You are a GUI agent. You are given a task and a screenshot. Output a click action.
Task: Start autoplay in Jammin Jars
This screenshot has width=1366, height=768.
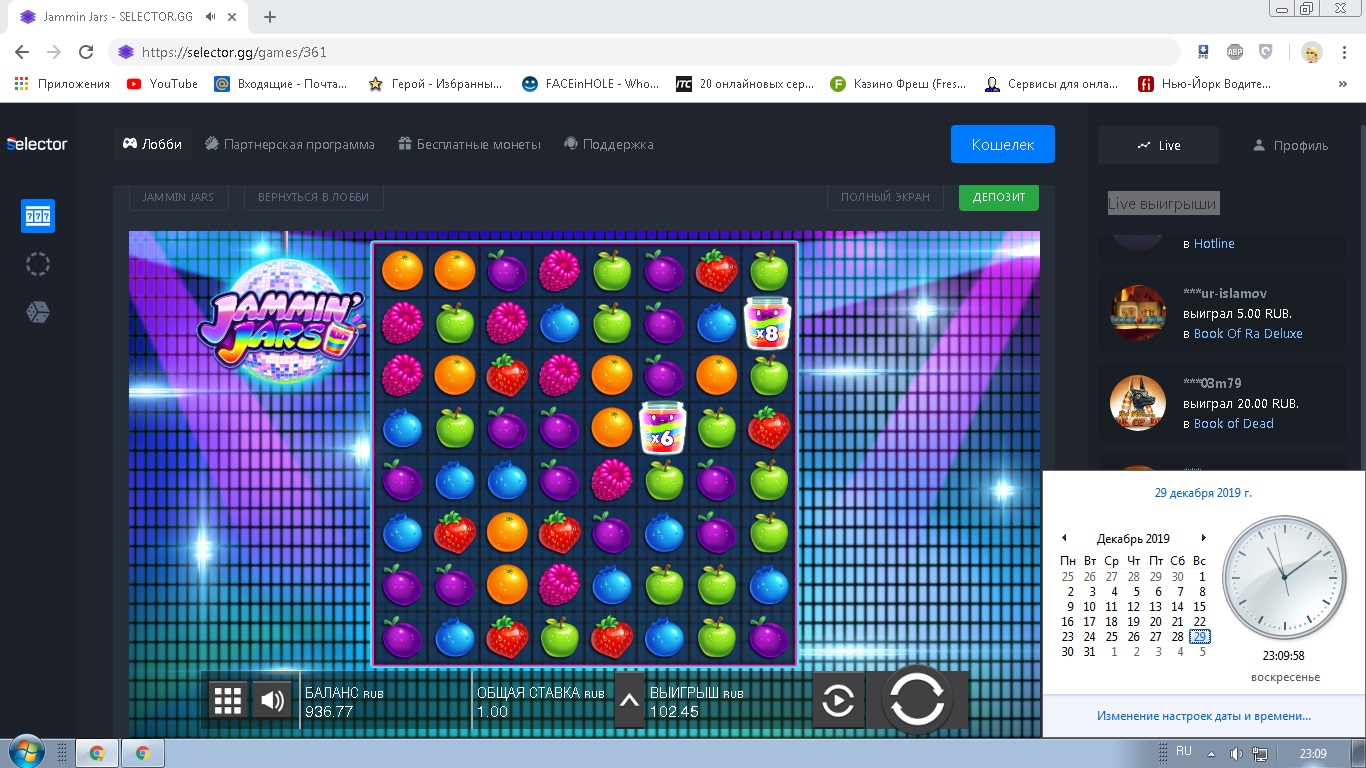[x=838, y=701]
